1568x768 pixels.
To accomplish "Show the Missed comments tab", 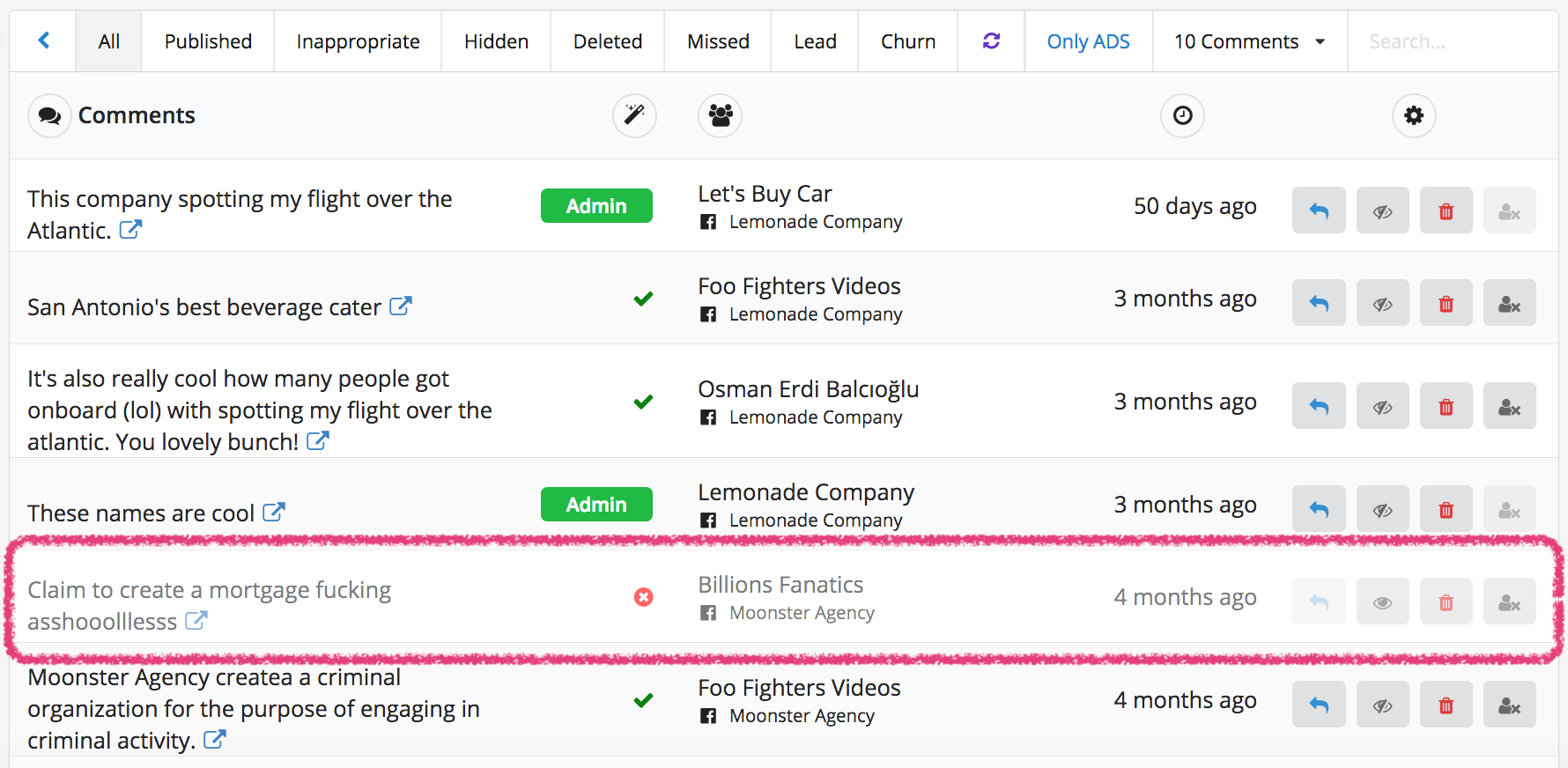I will pos(718,41).
